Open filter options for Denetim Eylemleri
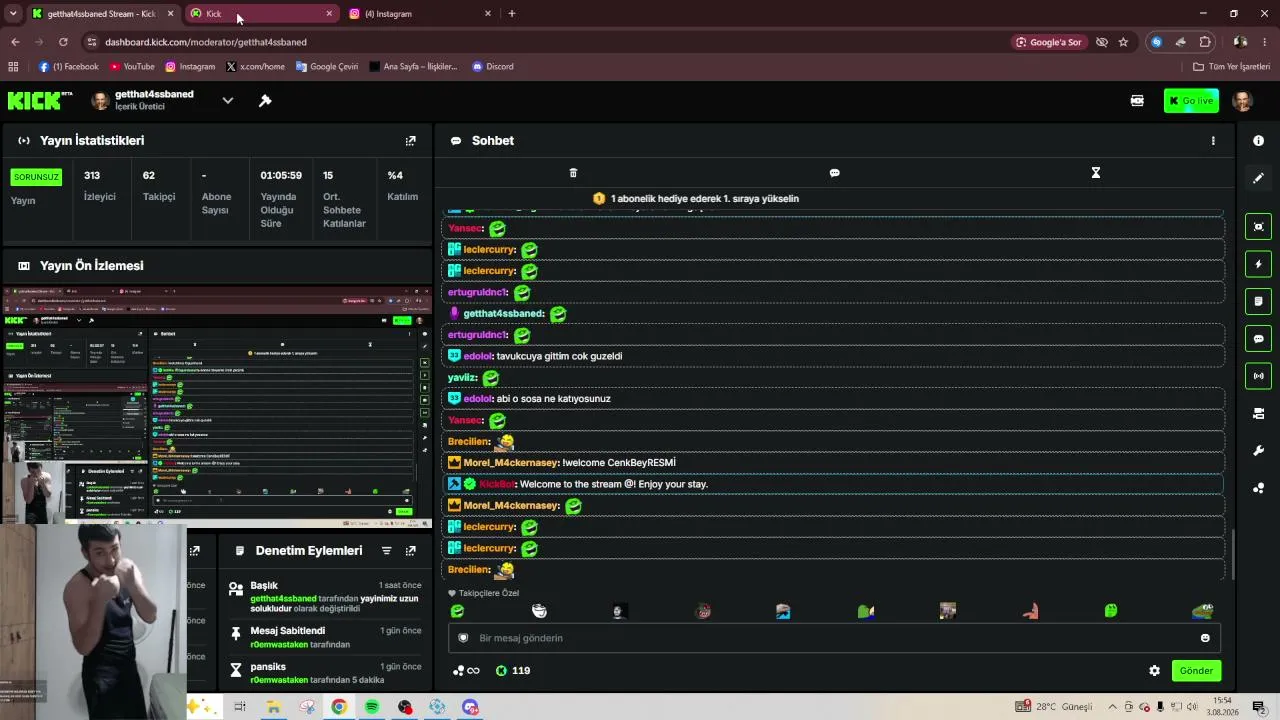The image size is (1280, 720). click(x=386, y=551)
